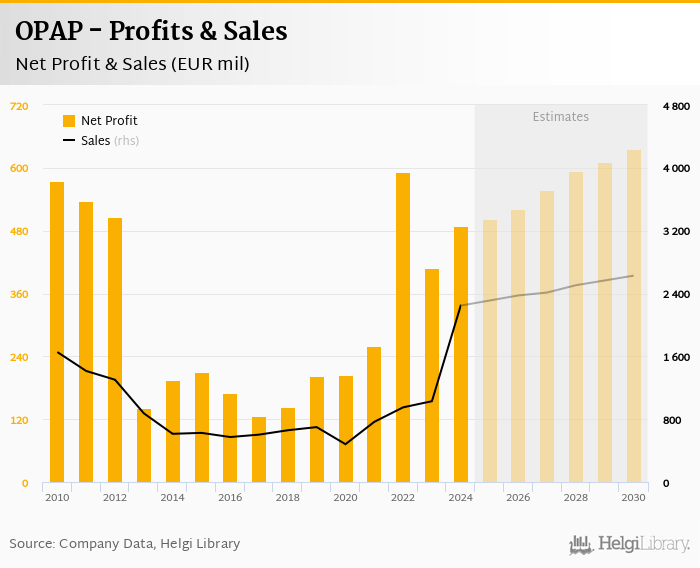Click the 2013 net profit bar

pos(144,446)
